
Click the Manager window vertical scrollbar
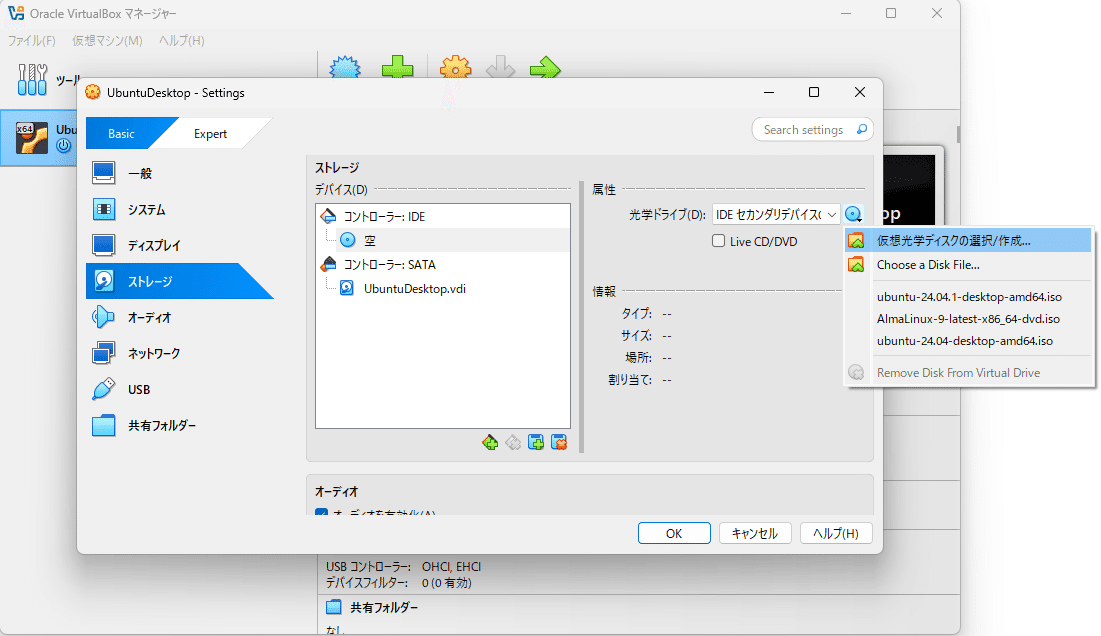tap(958, 134)
